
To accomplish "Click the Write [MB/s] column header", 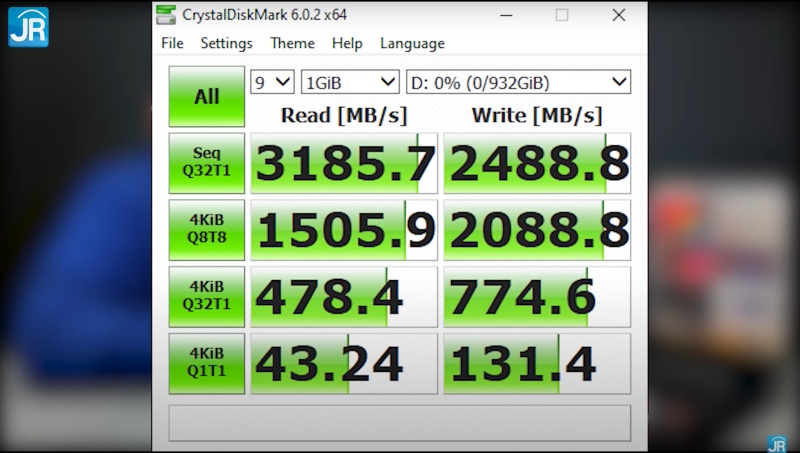I will 537,116.
